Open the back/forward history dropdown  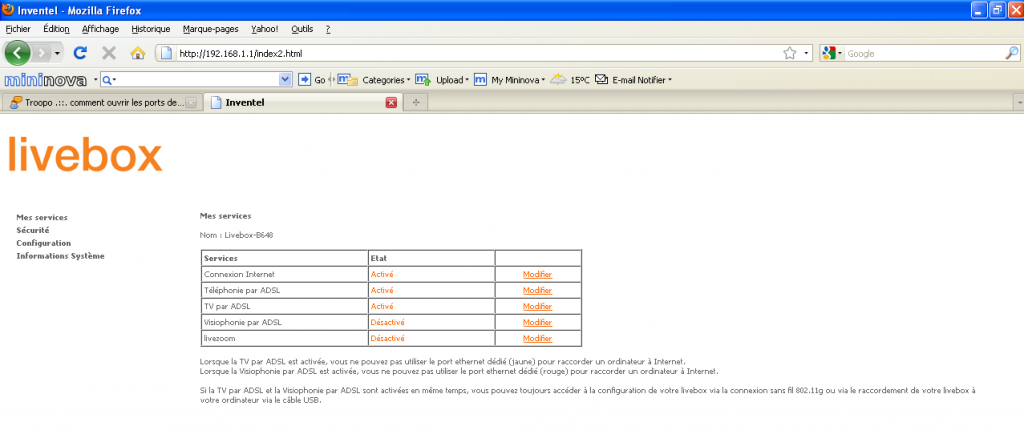57,53
